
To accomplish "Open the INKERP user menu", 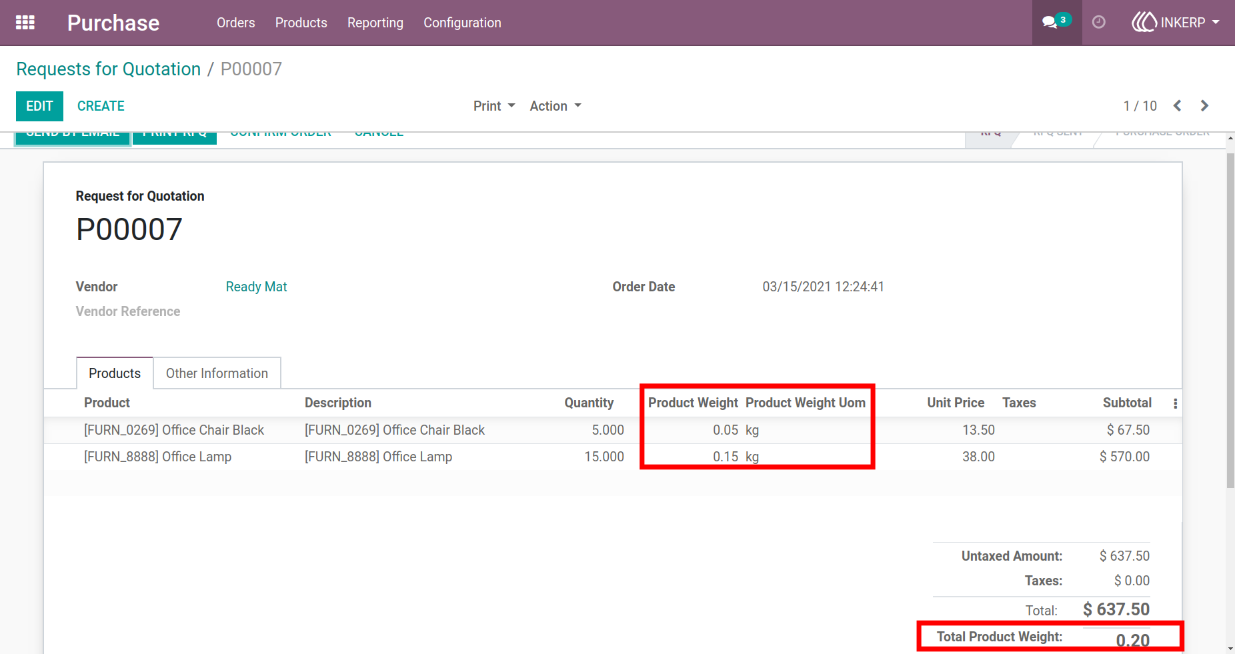I will coord(1175,22).
